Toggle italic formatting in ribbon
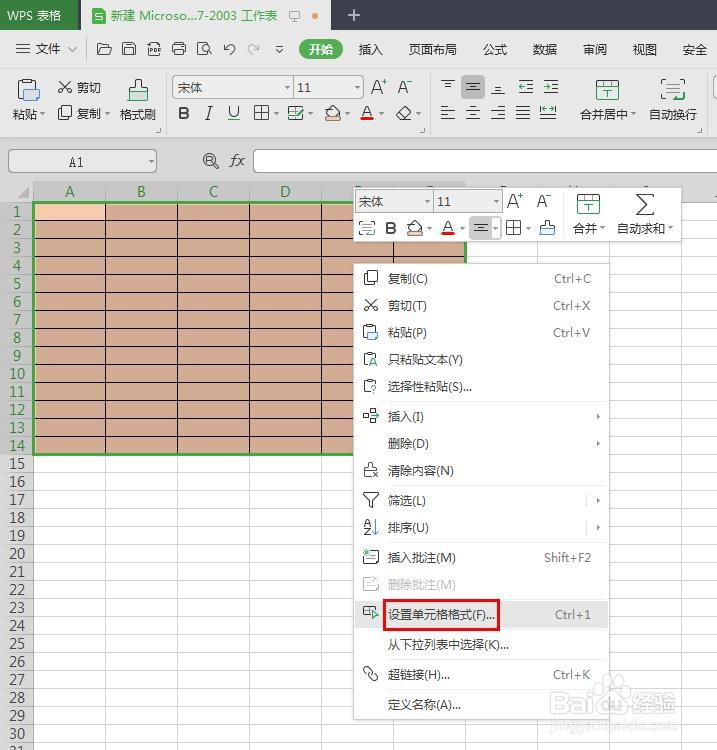Image resolution: width=717 pixels, height=750 pixels. click(209, 113)
